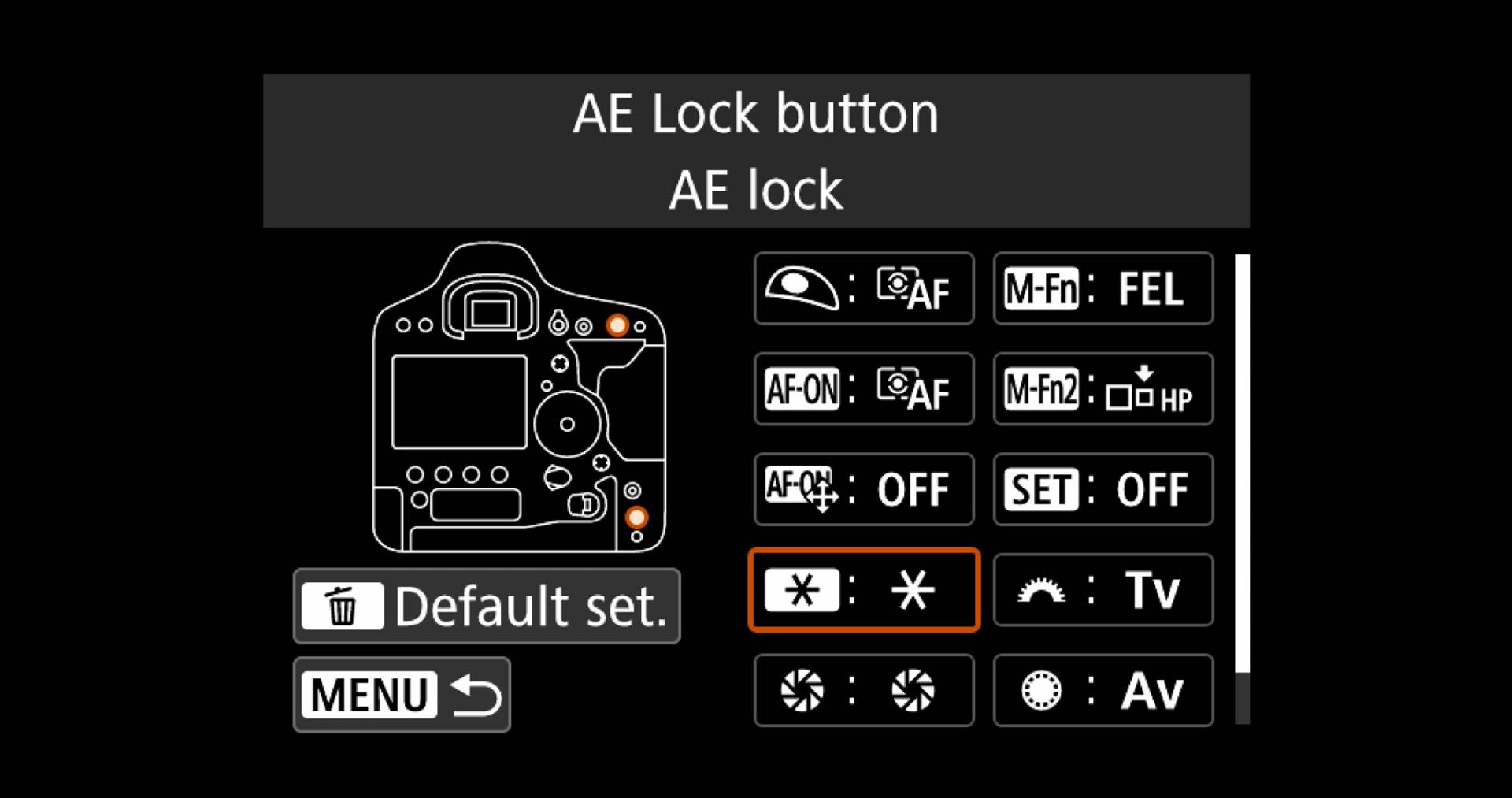Go back using the MENU return button
This screenshot has width=1512, height=798.
tap(402, 695)
